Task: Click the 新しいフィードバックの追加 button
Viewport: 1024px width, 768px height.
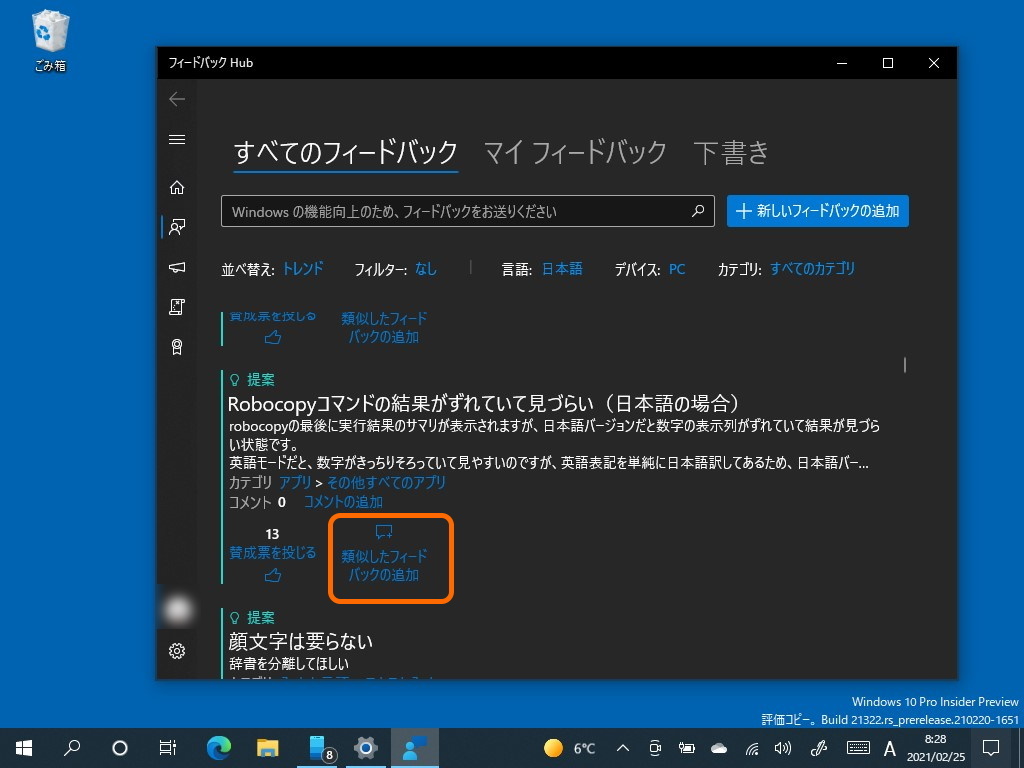Action: 817,211
